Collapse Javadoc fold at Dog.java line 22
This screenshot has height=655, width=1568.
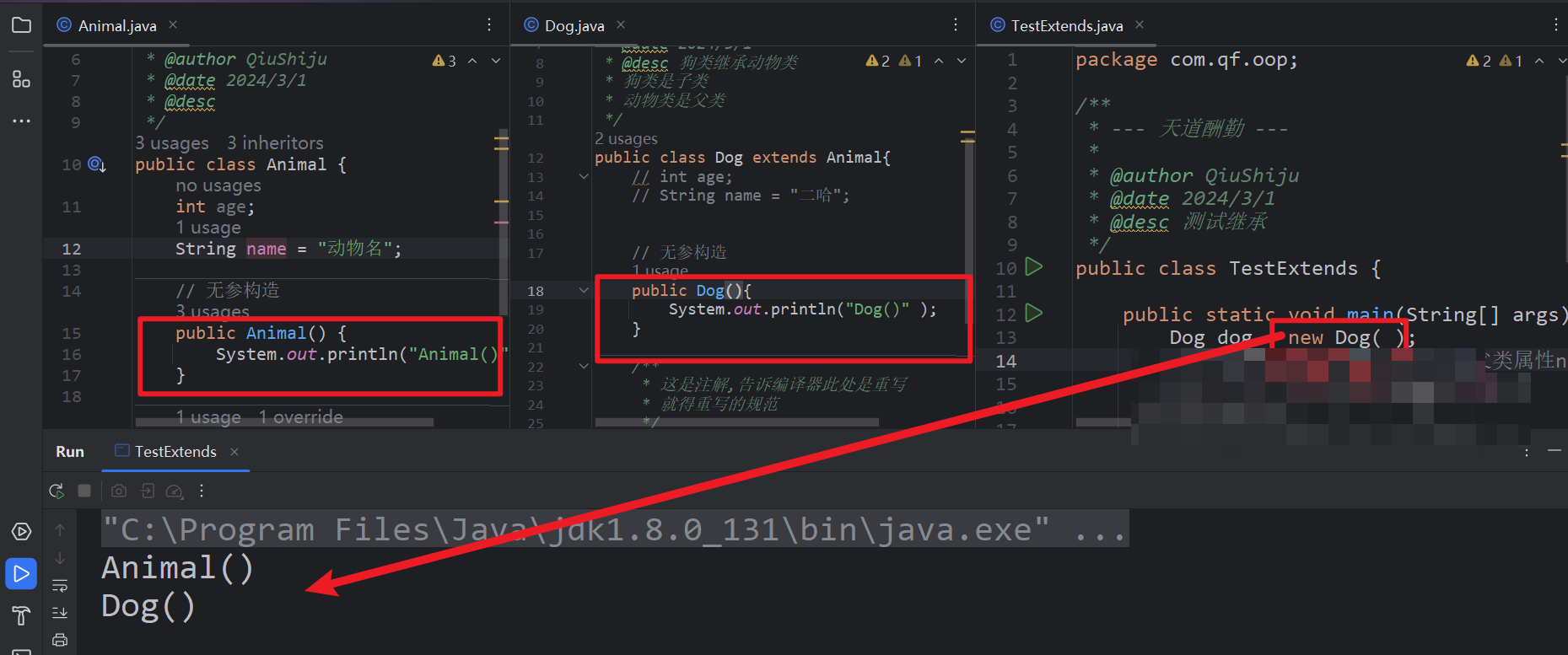584,366
